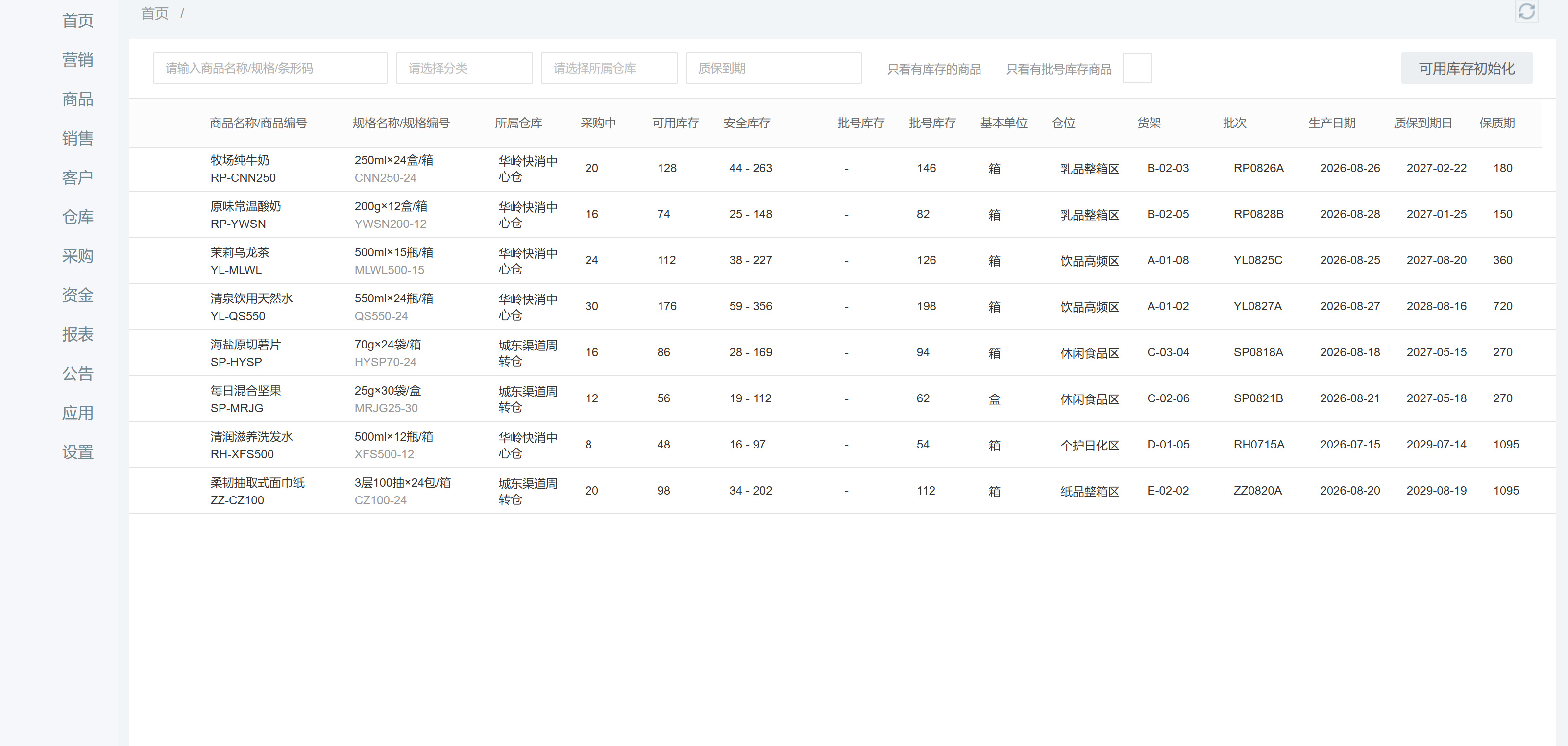Viewport: 1568px width, 746px height.
Task: Click the 盒 unit cell
Action: click(x=994, y=399)
